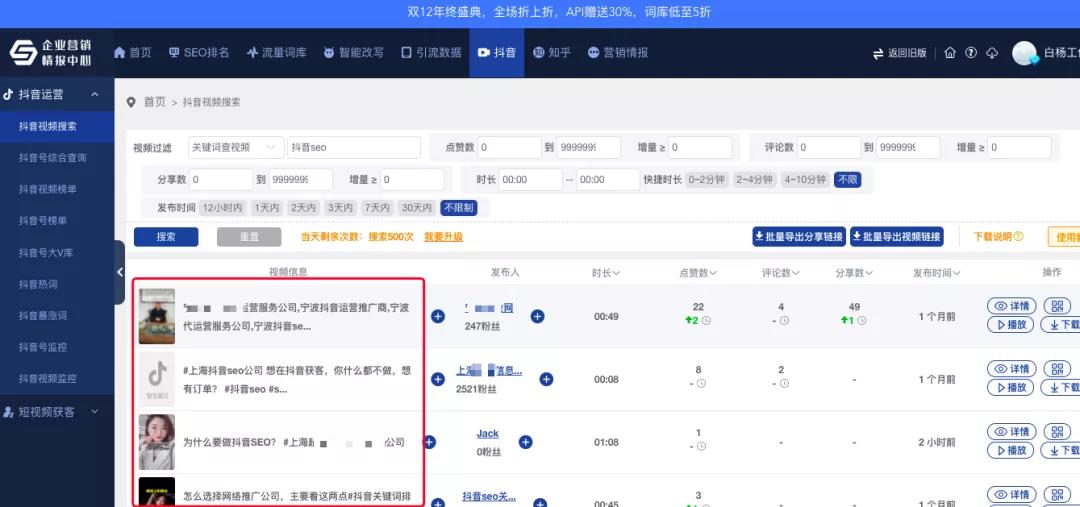
Task: Click the home icon in top-right header
Action: 950,53
